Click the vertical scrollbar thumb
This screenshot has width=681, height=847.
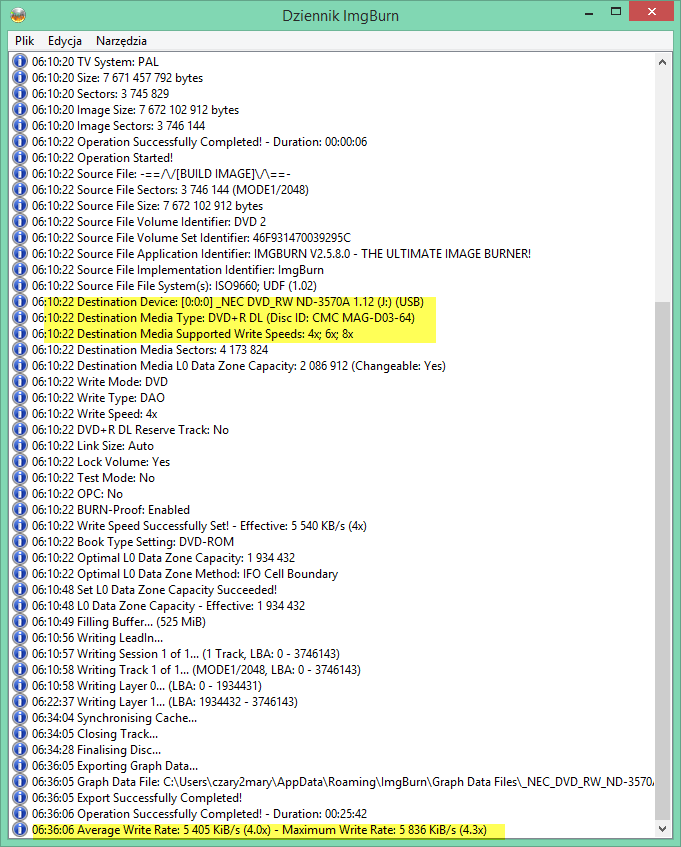pos(663,560)
